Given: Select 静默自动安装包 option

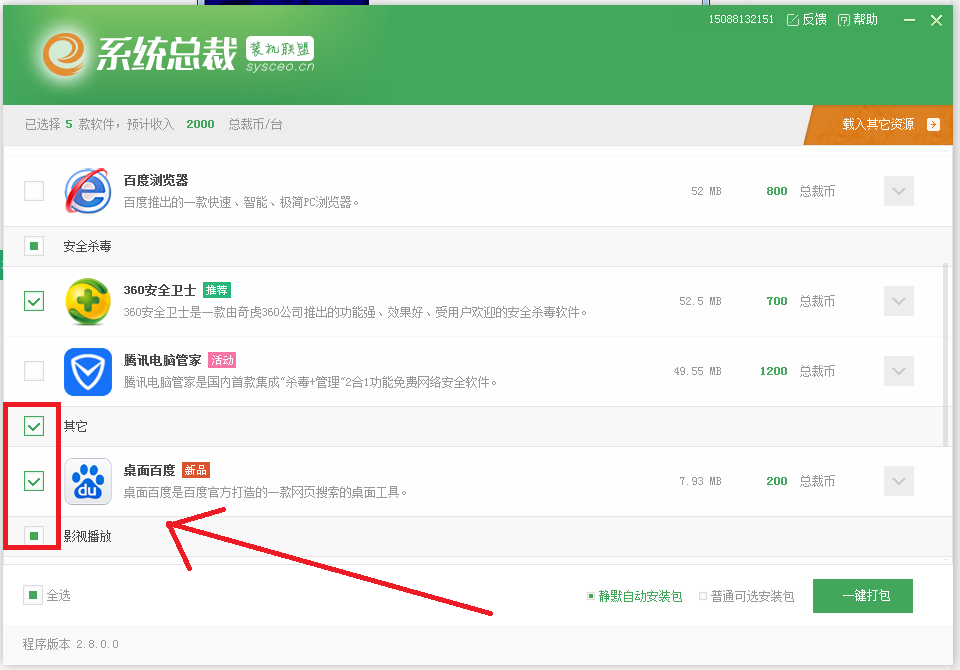Looking at the screenshot, I should (634, 596).
